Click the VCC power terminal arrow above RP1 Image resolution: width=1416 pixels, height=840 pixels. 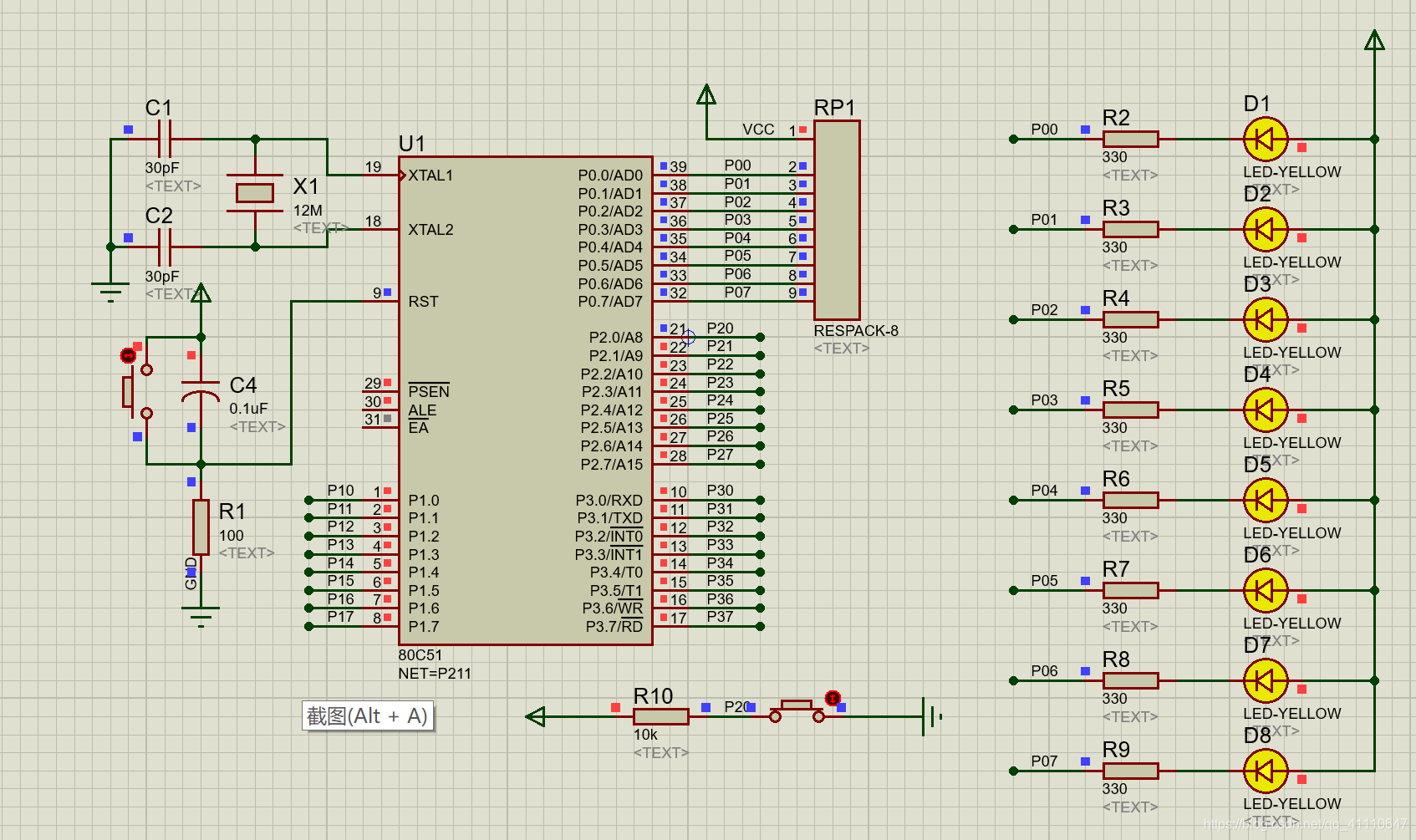706,94
